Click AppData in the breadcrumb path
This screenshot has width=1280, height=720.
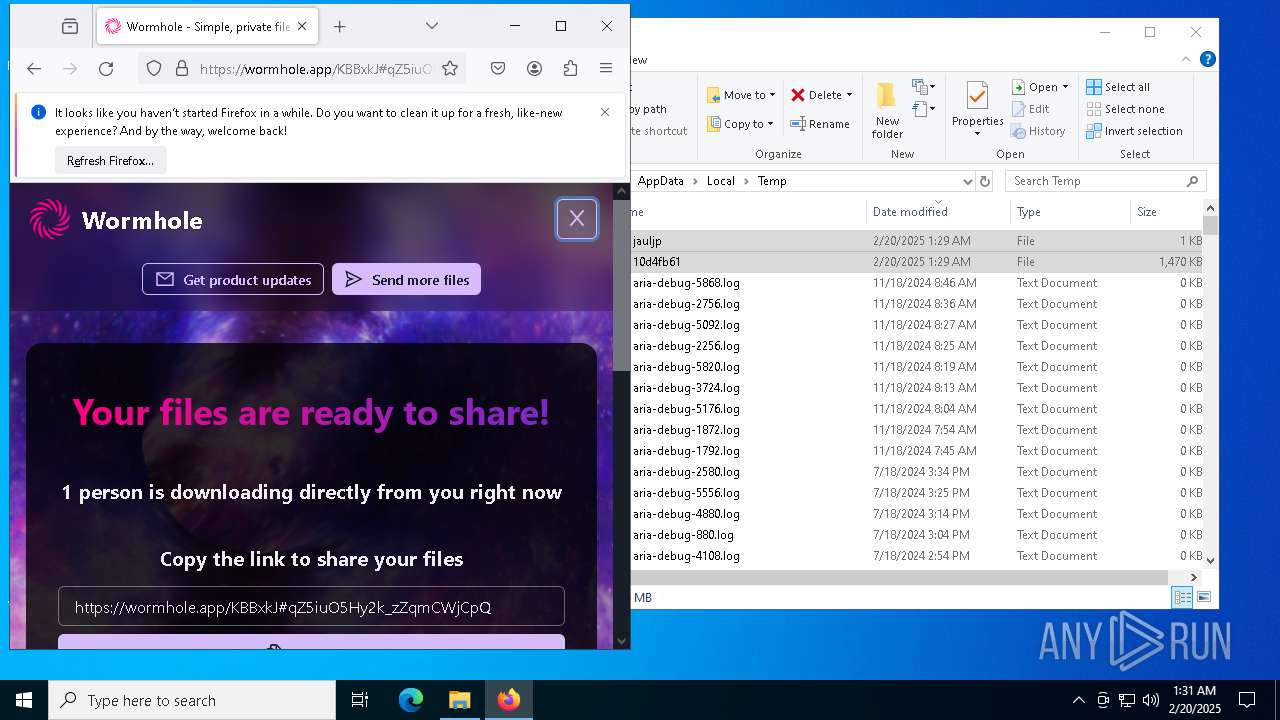[x=661, y=181]
